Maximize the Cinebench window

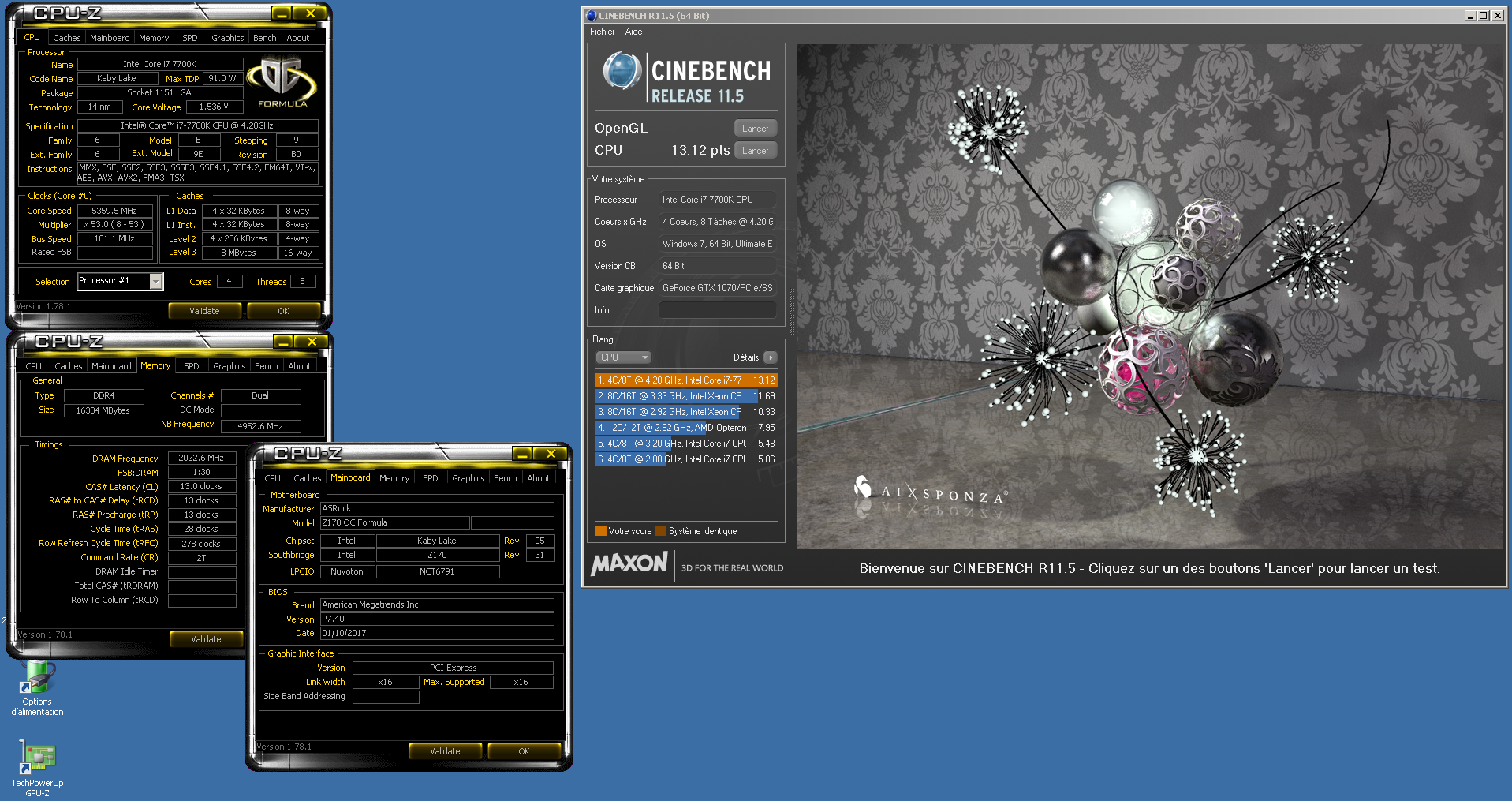1484,15
